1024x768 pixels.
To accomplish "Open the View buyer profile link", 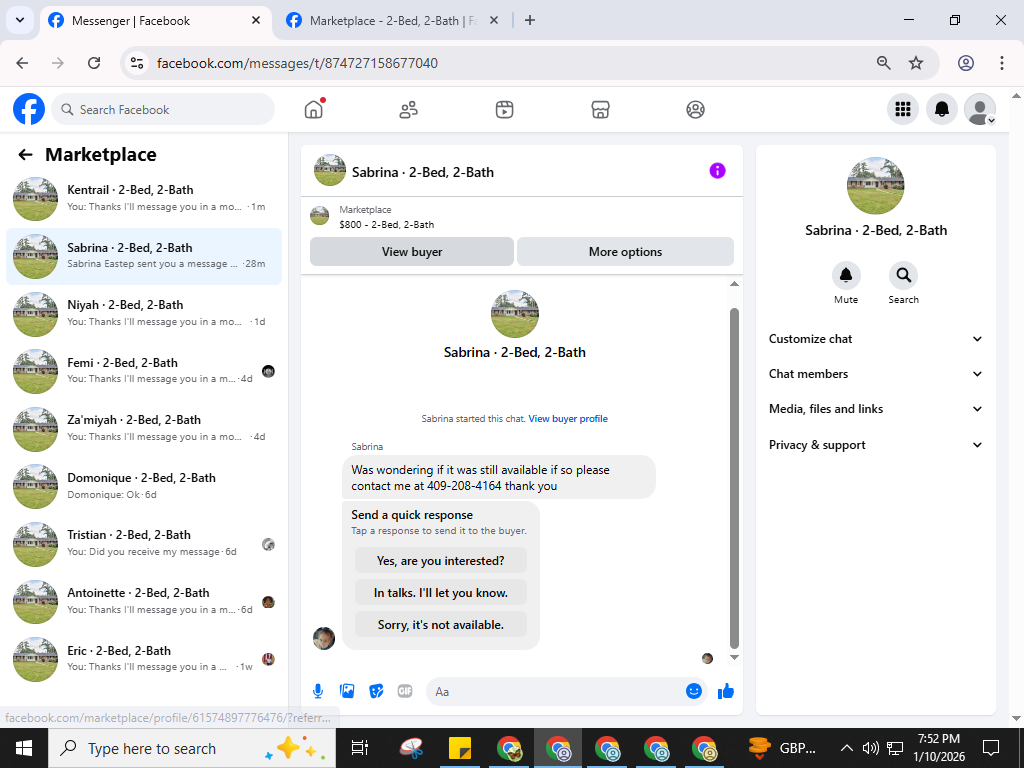I will coord(568,419).
